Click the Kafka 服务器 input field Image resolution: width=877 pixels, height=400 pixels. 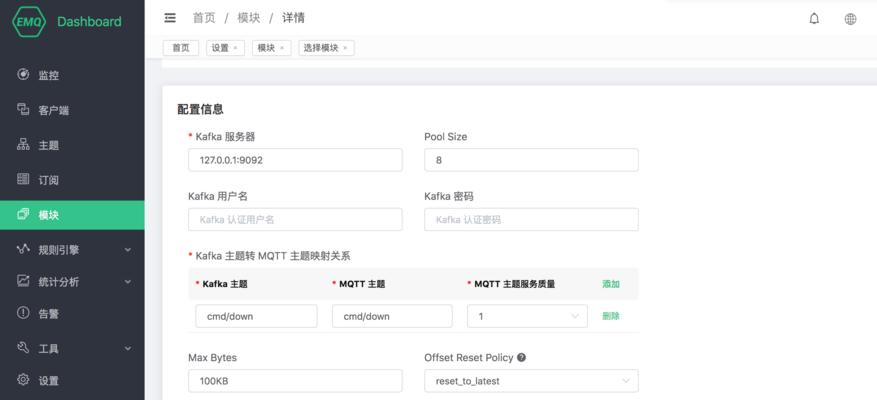[x=295, y=160]
